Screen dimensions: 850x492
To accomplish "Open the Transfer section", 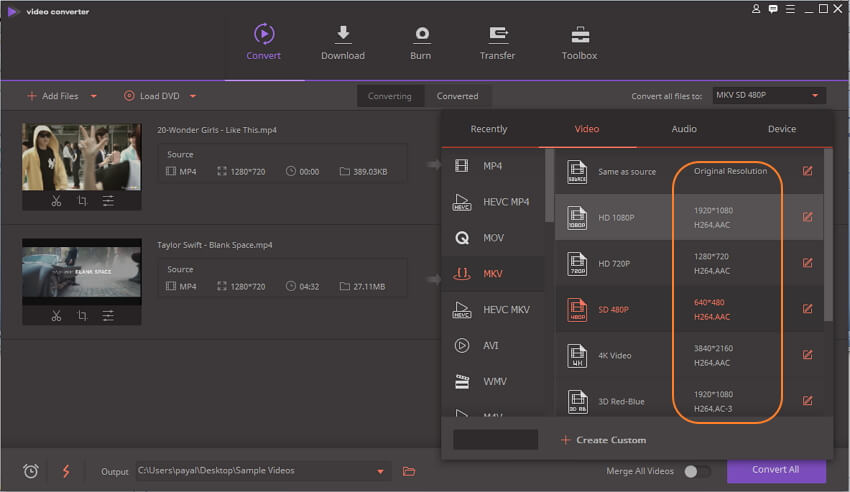I will point(498,42).
